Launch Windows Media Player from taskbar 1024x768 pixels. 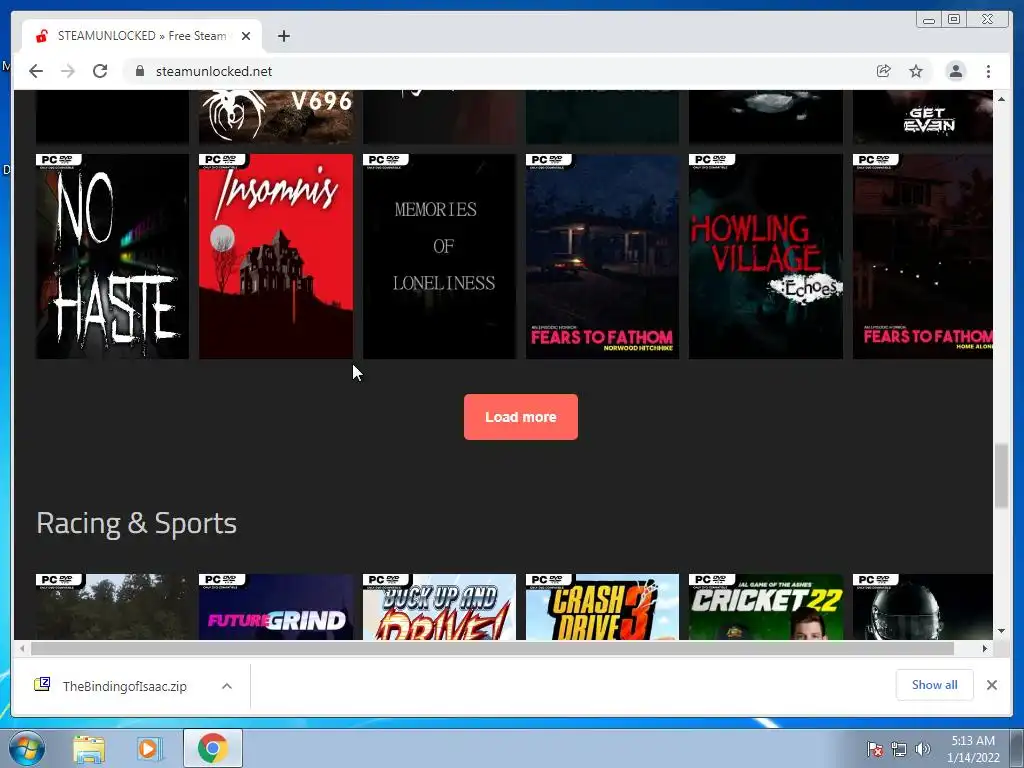click(150, 749)
